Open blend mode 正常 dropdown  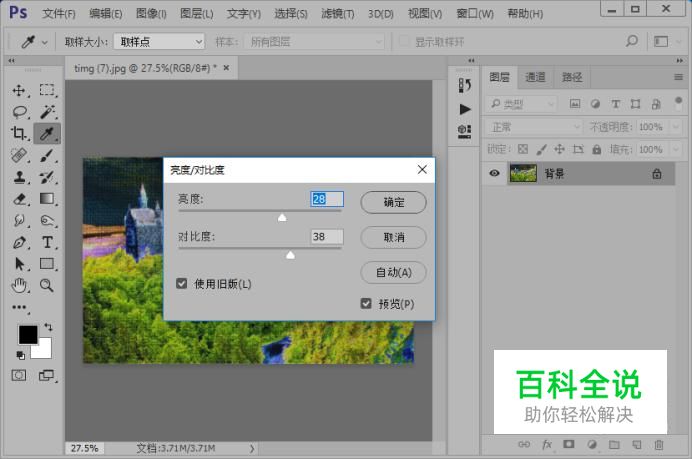(534, 127)
